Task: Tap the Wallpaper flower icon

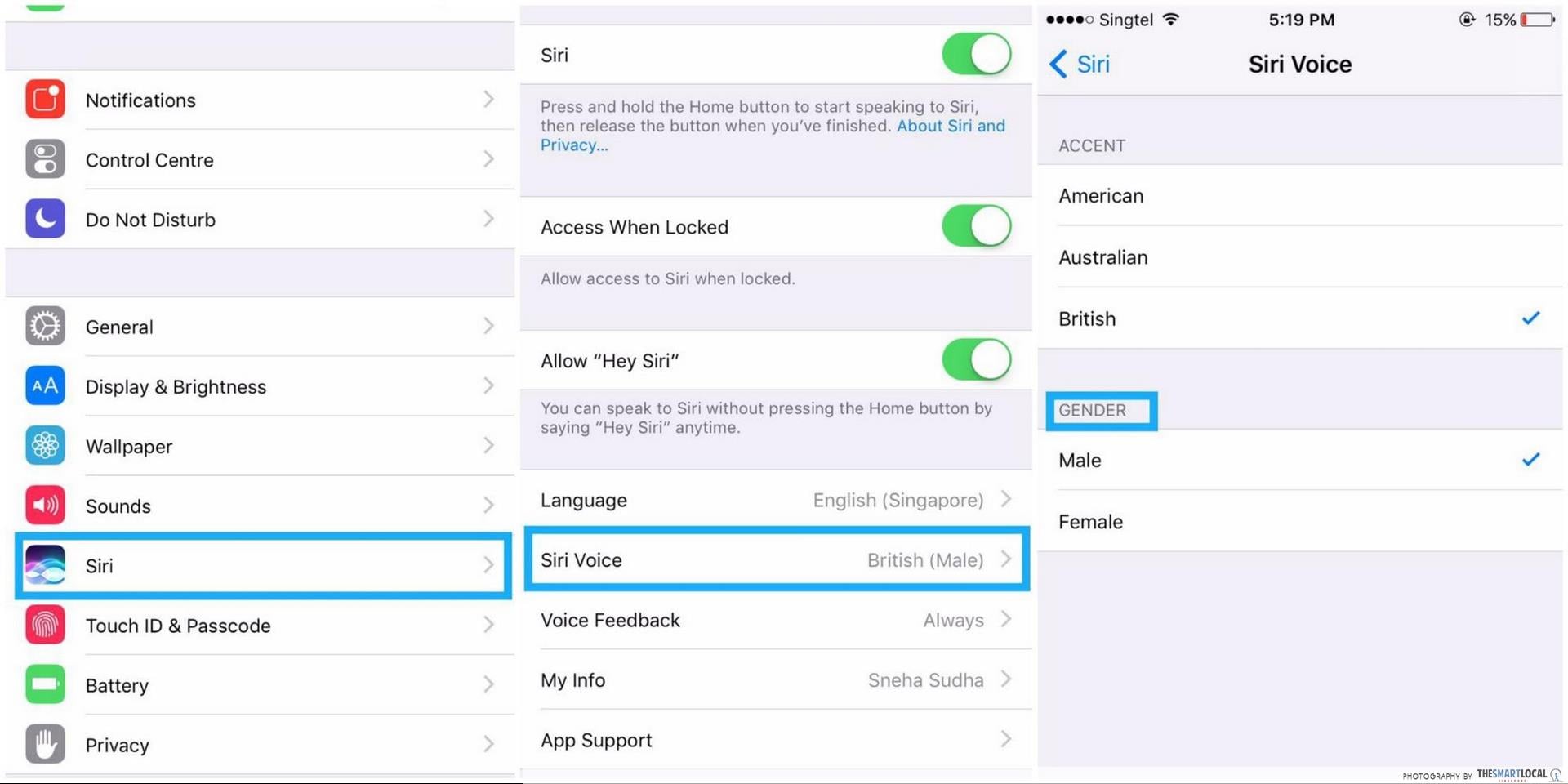Action: pyautogui.click(x=45, y=446)
